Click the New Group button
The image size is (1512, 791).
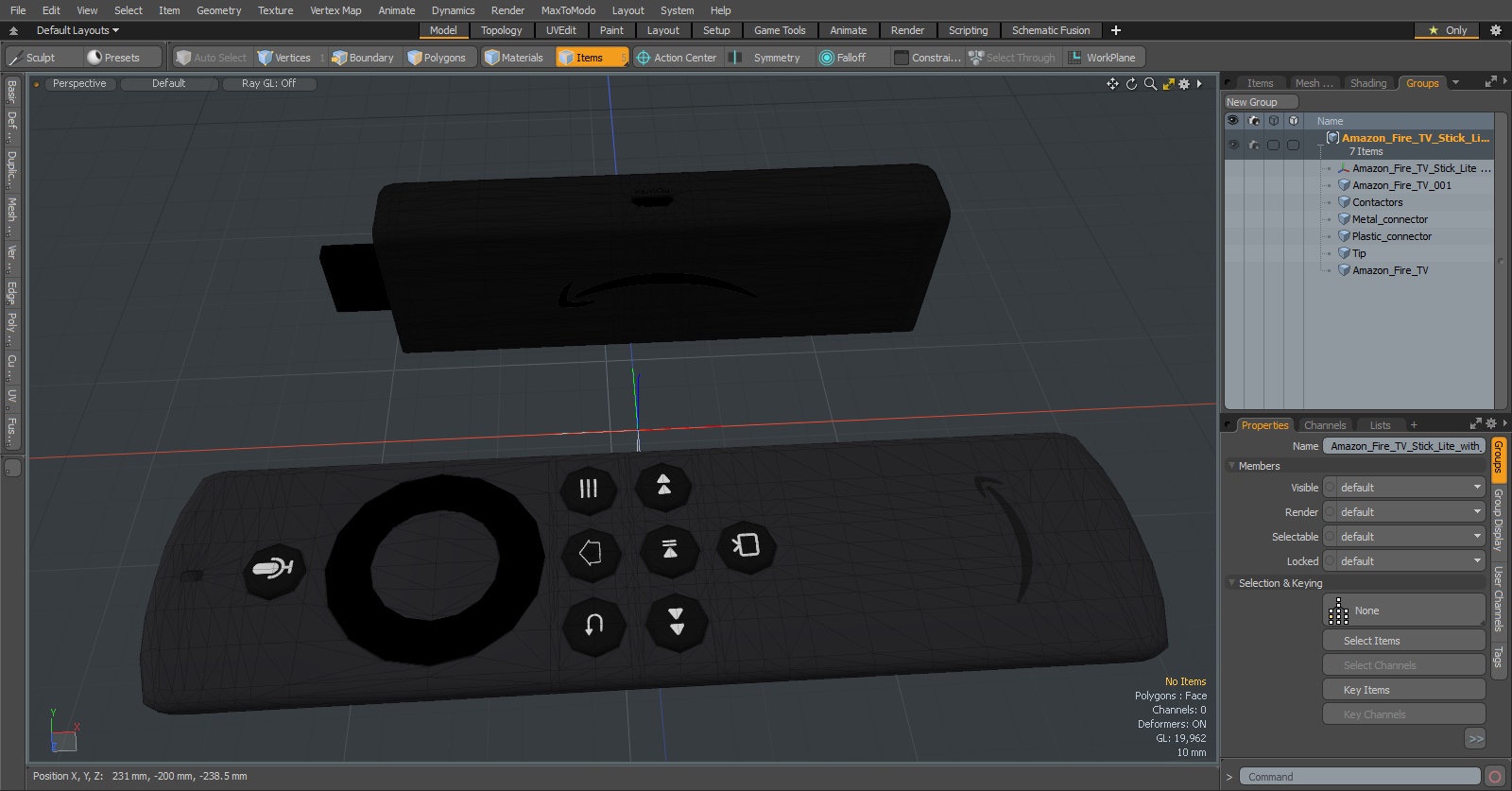pos(1261,102)
